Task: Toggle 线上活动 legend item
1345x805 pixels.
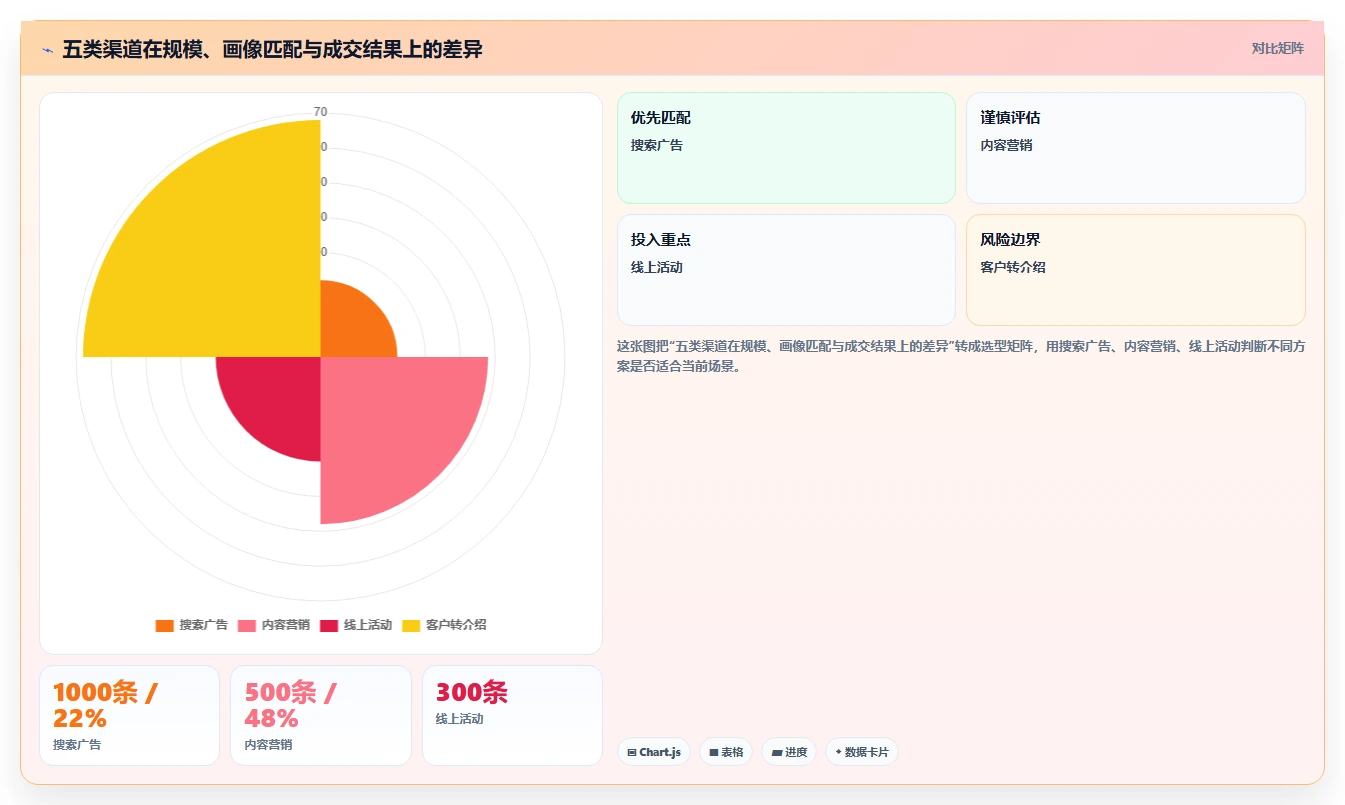Action: (x=356, y=625)
